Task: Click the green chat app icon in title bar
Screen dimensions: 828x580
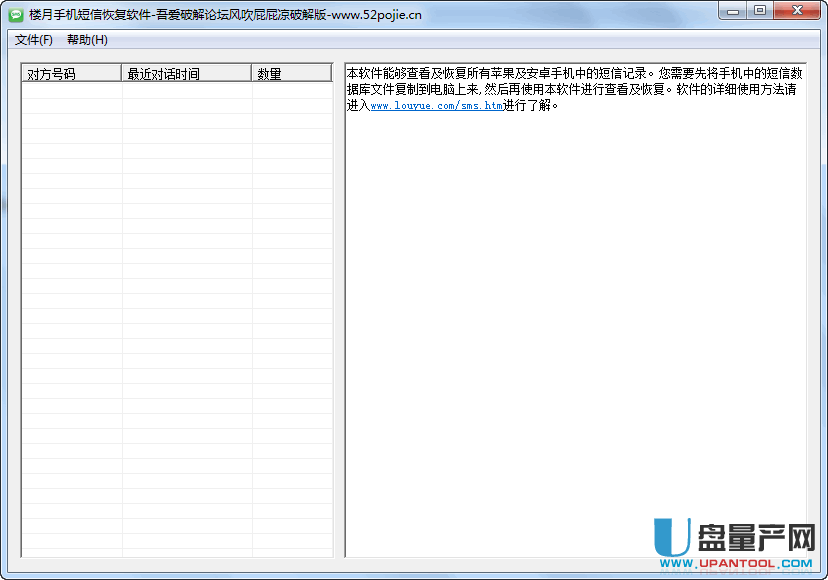Action: tap(16, 14)
